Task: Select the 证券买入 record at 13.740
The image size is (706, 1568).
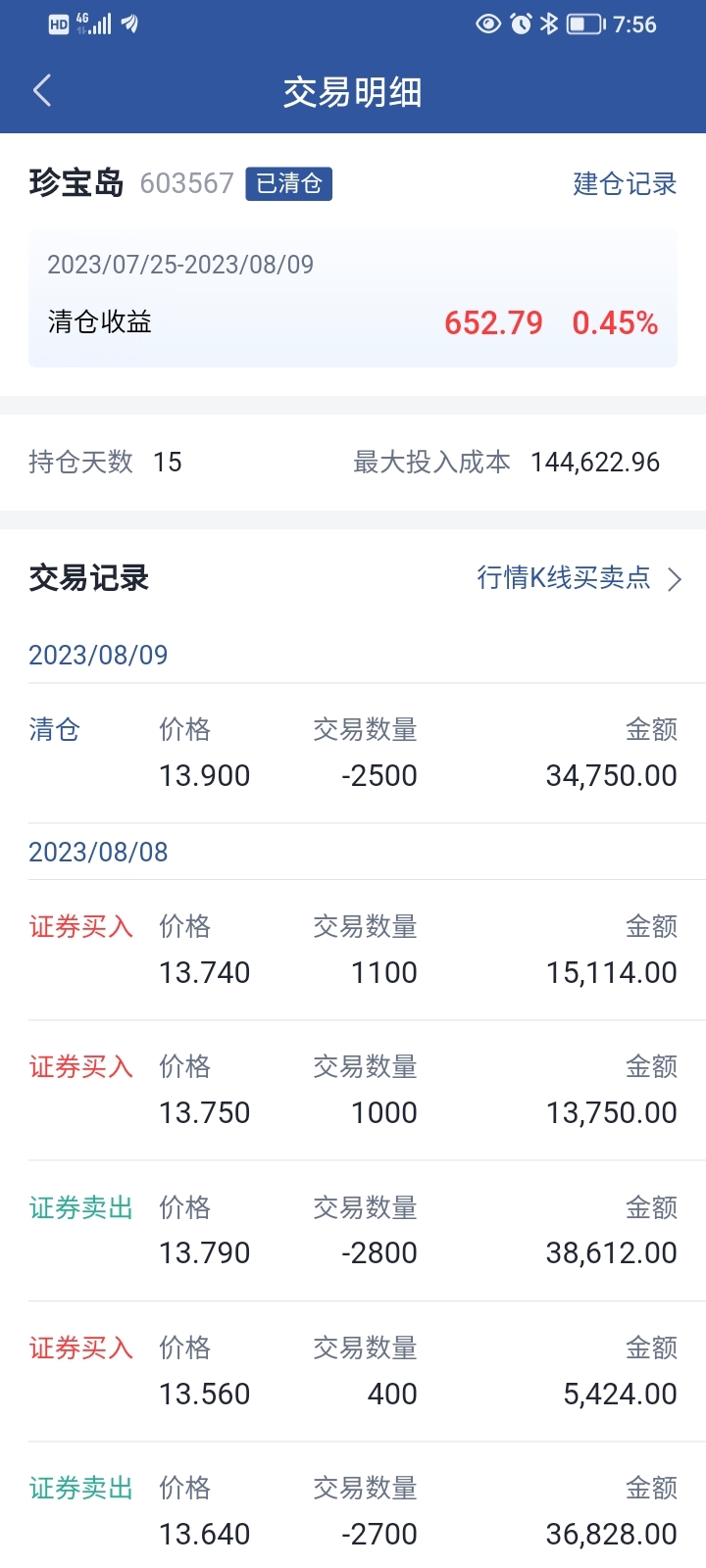Action: coord(353,951)
